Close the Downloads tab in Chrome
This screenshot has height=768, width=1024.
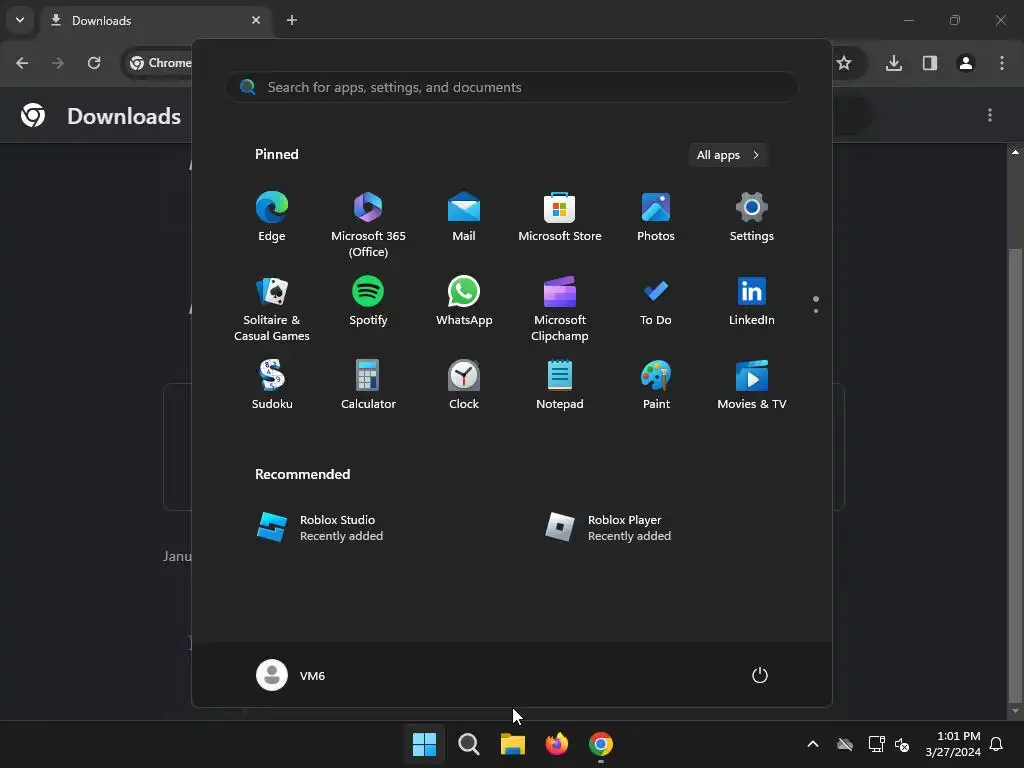point(256,20)
